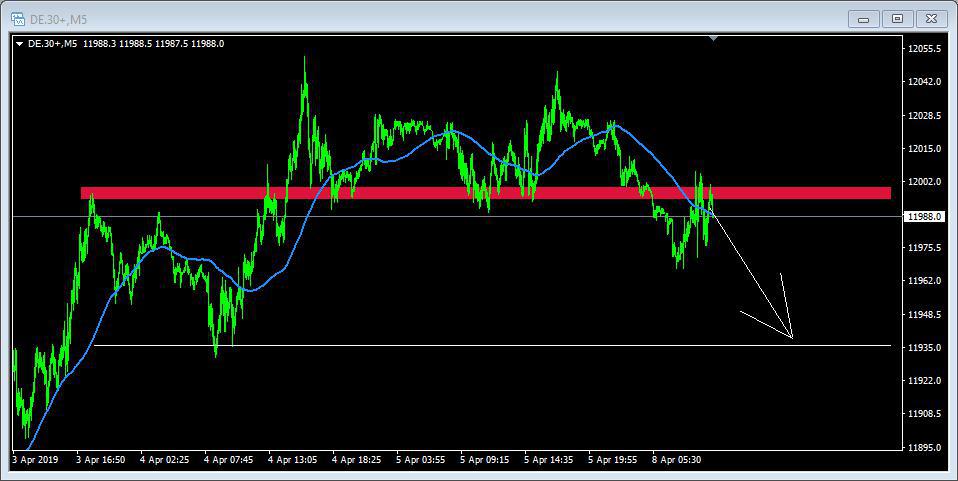Select the white diagonal trend line
958x481 pixels.
click(750, 275)
